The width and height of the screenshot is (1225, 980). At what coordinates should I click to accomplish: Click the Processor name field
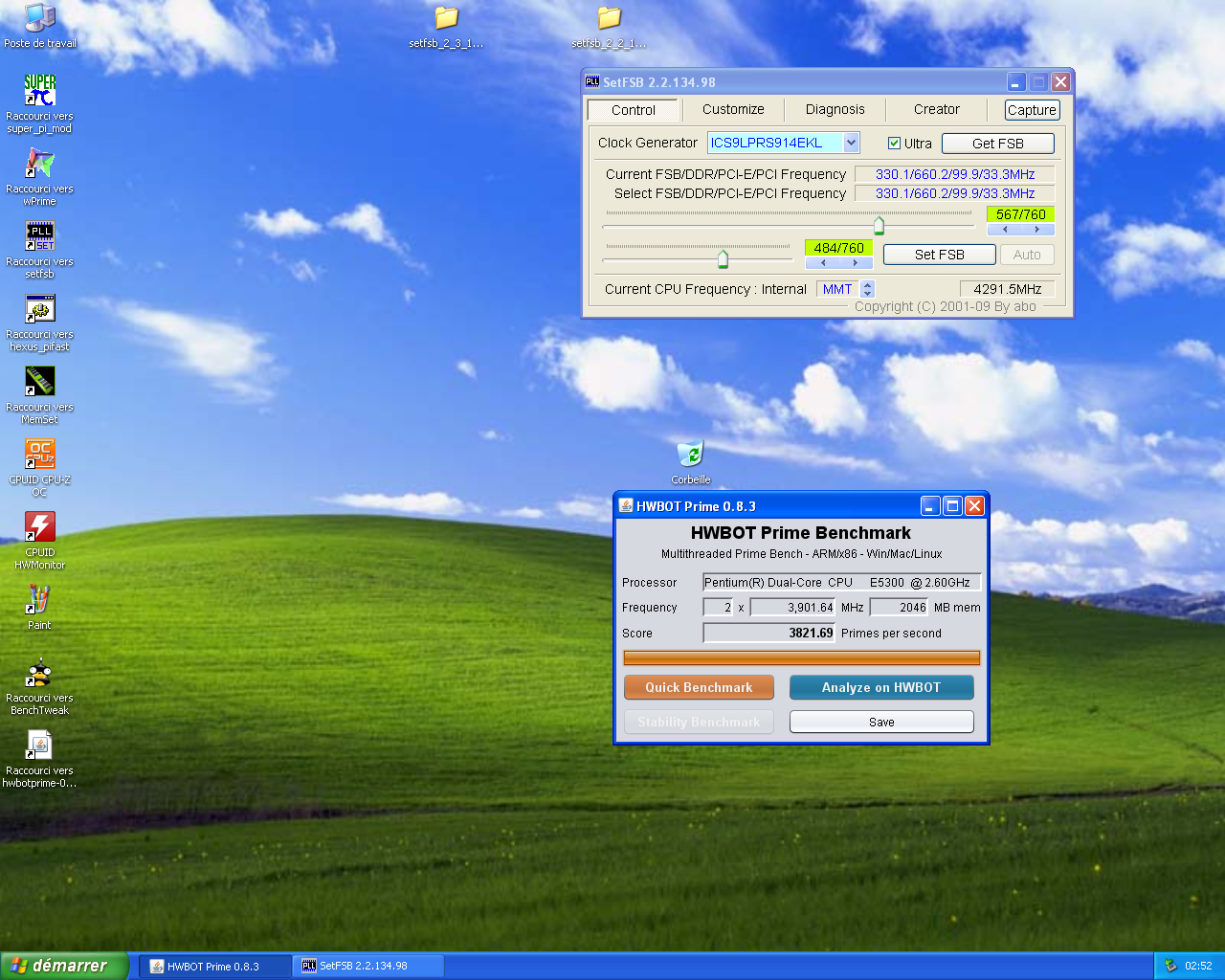pyautogui.click(x=841, y=582)
